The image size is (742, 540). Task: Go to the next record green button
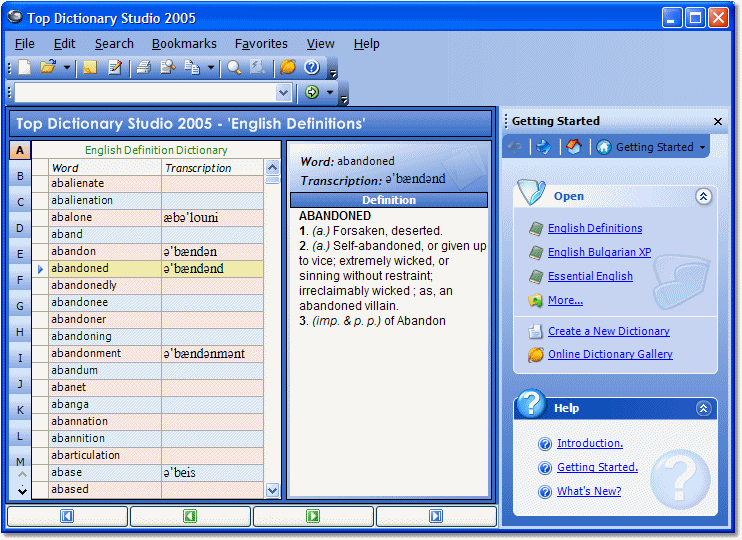click(313, 516)
